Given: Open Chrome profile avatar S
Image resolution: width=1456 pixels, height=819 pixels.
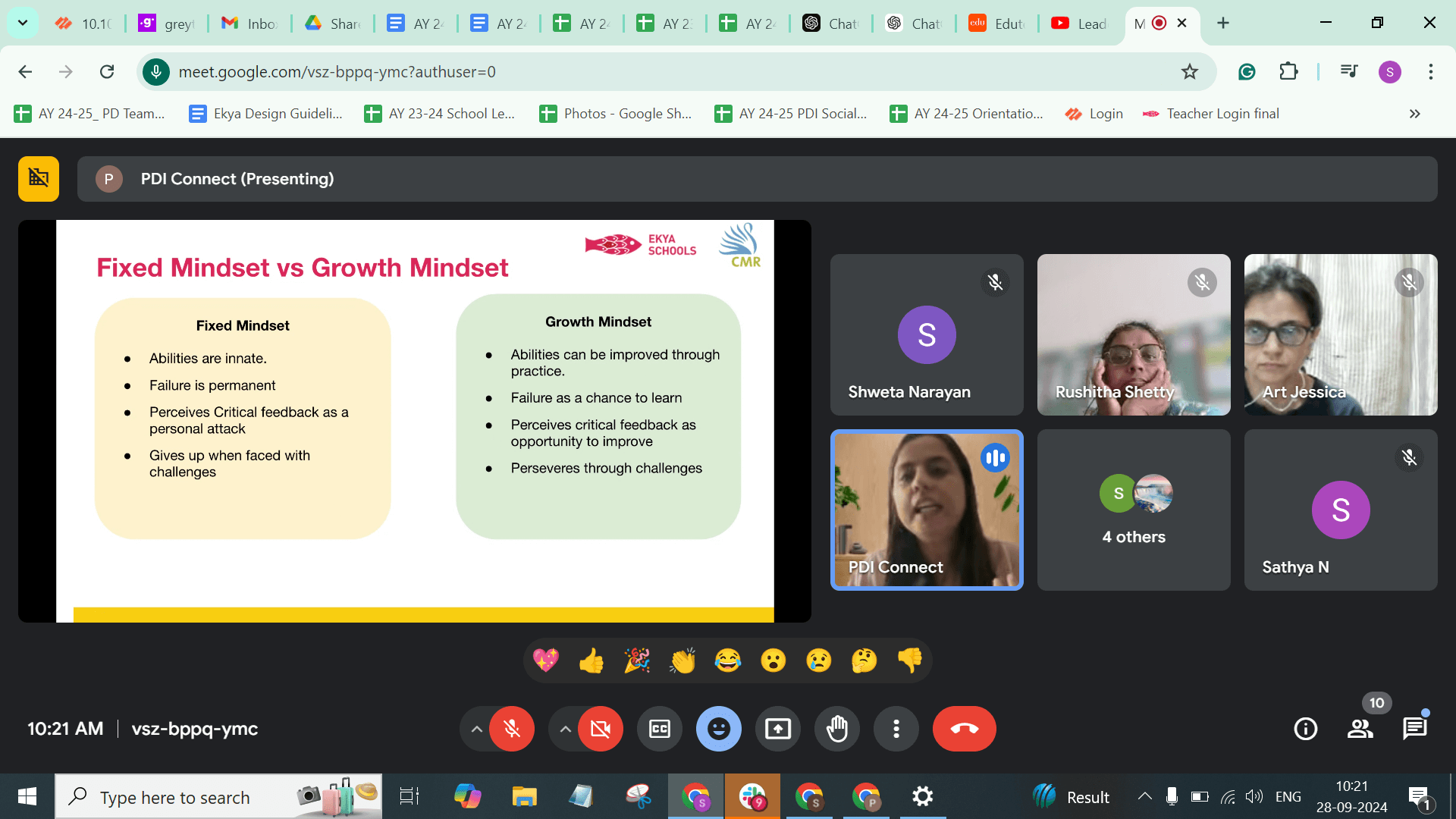Looking at the screenshot, I should point(1390,72).
